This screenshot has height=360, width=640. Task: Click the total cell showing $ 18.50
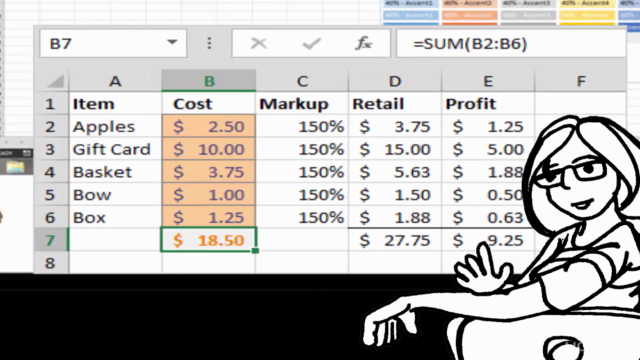pyautogui.click(x=209, y=240)
